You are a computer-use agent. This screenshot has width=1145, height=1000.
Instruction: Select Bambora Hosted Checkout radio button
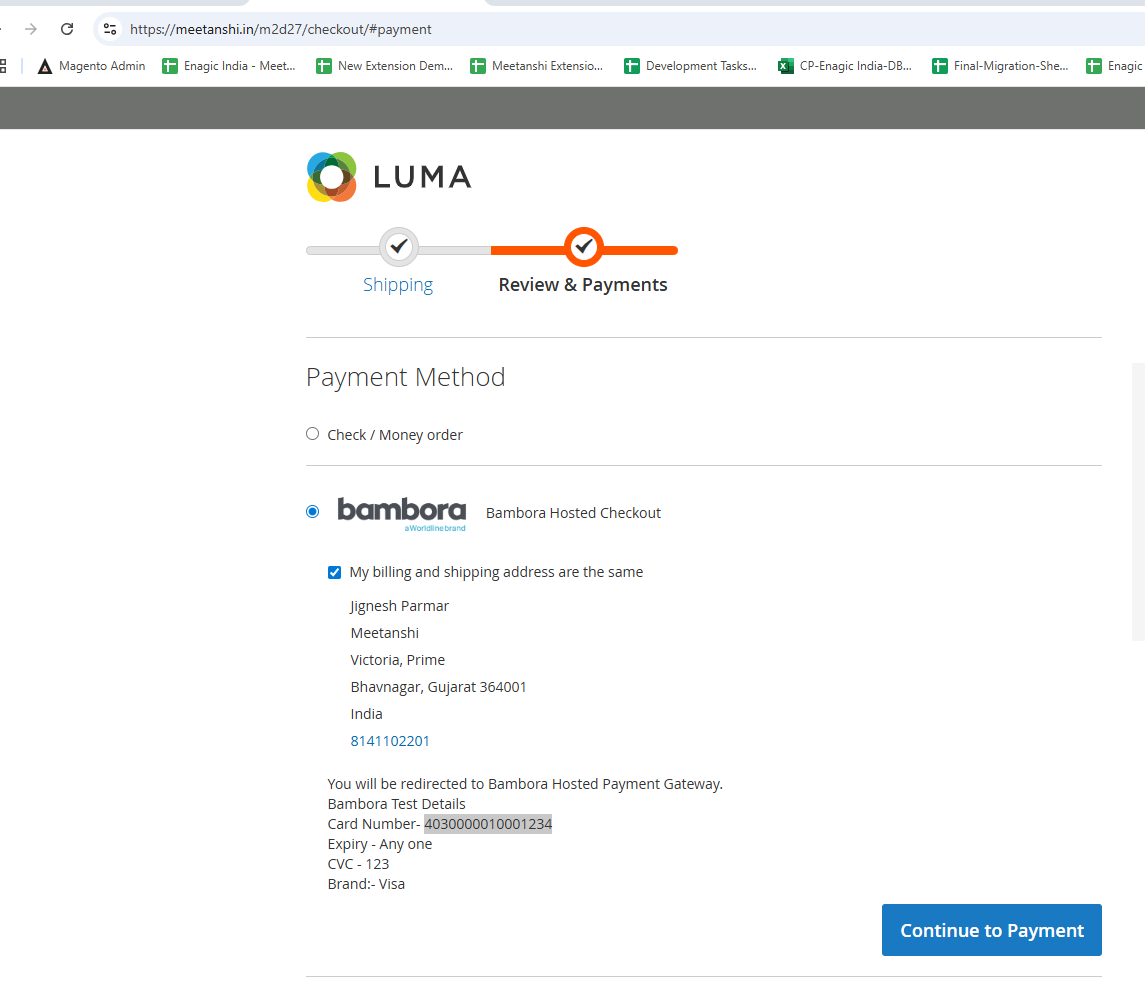tap(313, 511)
